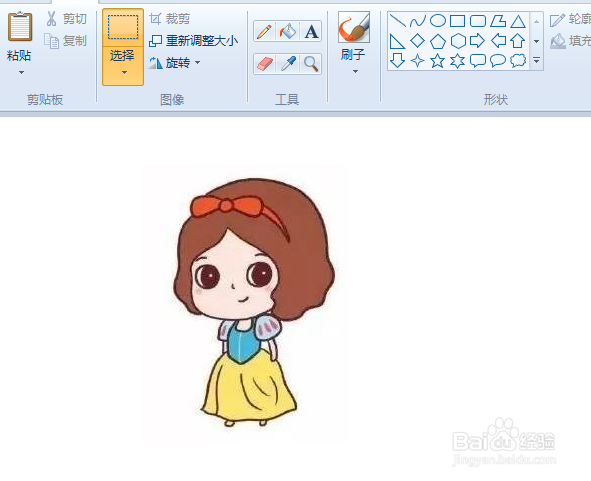Choose the Hexagon shape
The image size is (591, 481).
458,41
